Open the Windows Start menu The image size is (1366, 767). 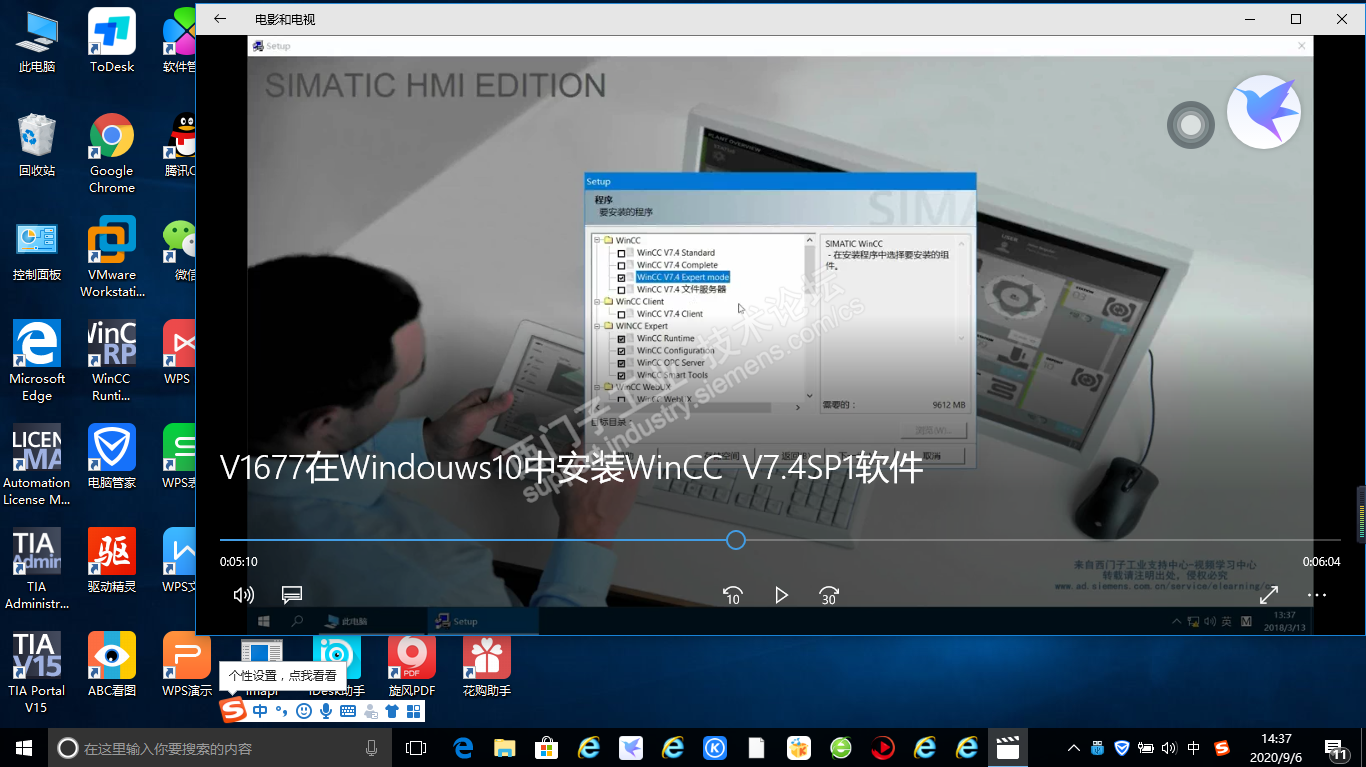23,748
